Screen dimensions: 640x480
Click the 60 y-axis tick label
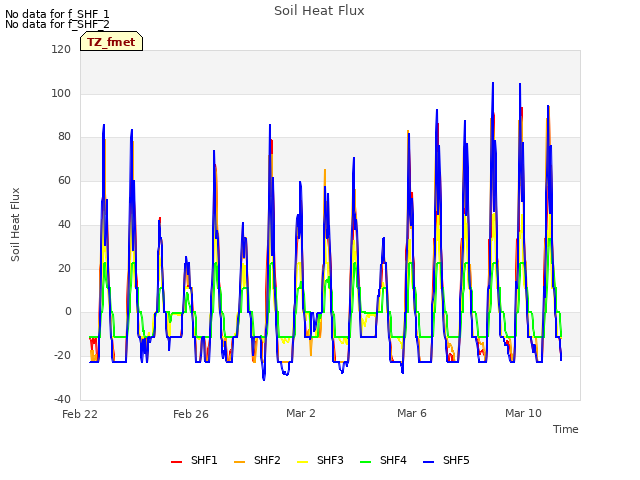pyautogui.click(x=64, y=180)
